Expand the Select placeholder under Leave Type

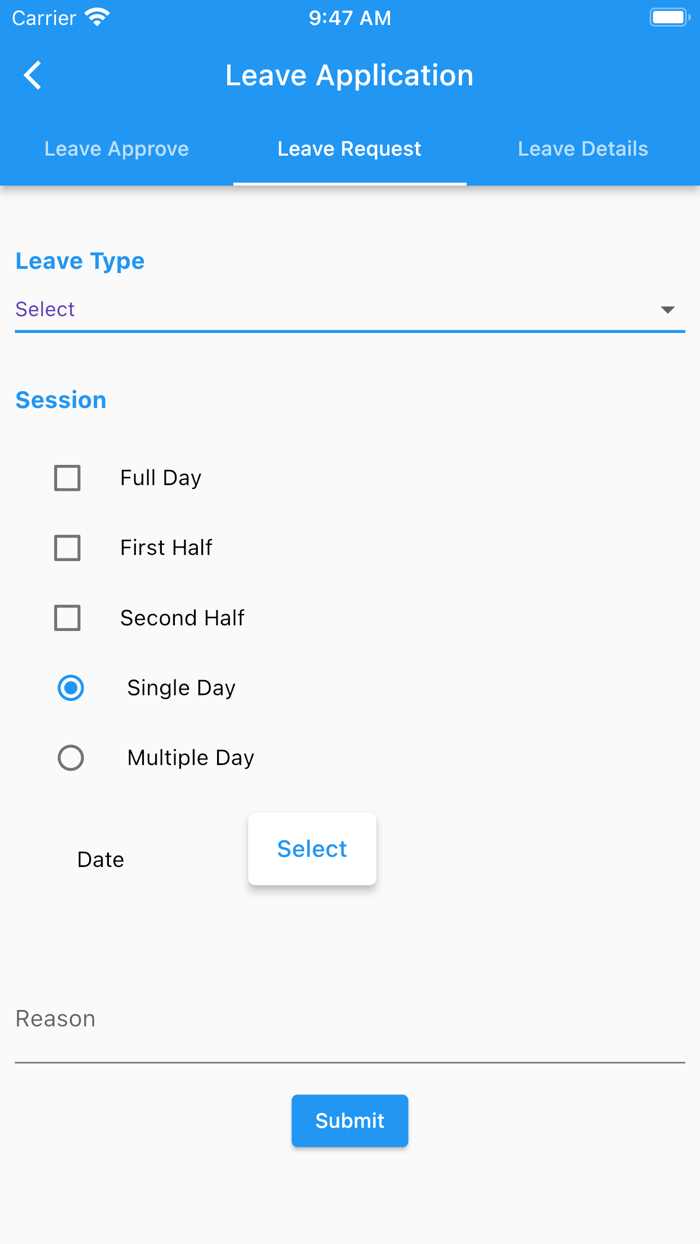click(x=45, y=309)
